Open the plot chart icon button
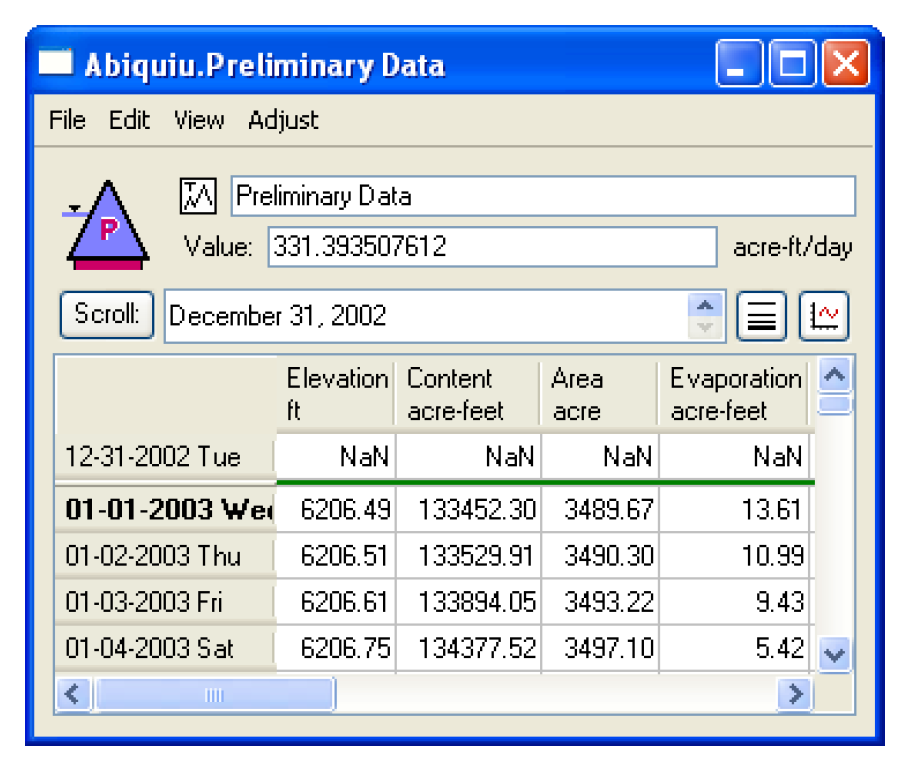The image size is (909, 771). [825, 317]
